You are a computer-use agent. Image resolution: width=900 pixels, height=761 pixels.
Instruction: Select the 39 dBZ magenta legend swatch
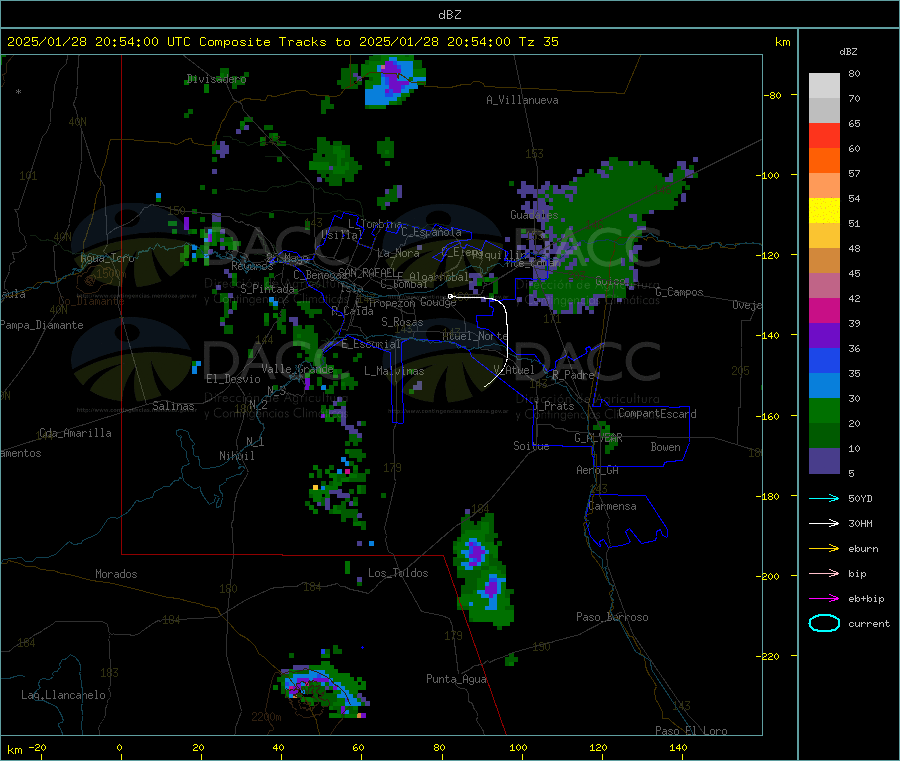point(824,310)
